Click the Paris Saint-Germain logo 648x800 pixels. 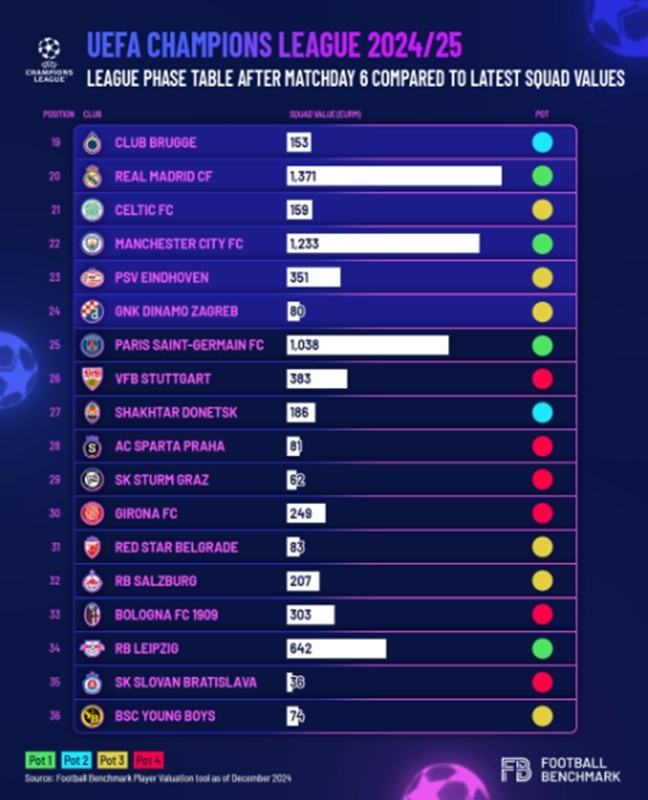point(92,345)
